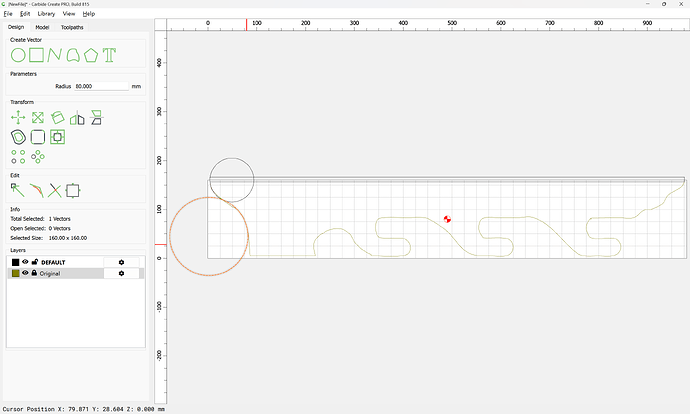Viewport: 690px width, 414px height.
Task: Use the Trim Vectors tool
Action: pos(55,189)
